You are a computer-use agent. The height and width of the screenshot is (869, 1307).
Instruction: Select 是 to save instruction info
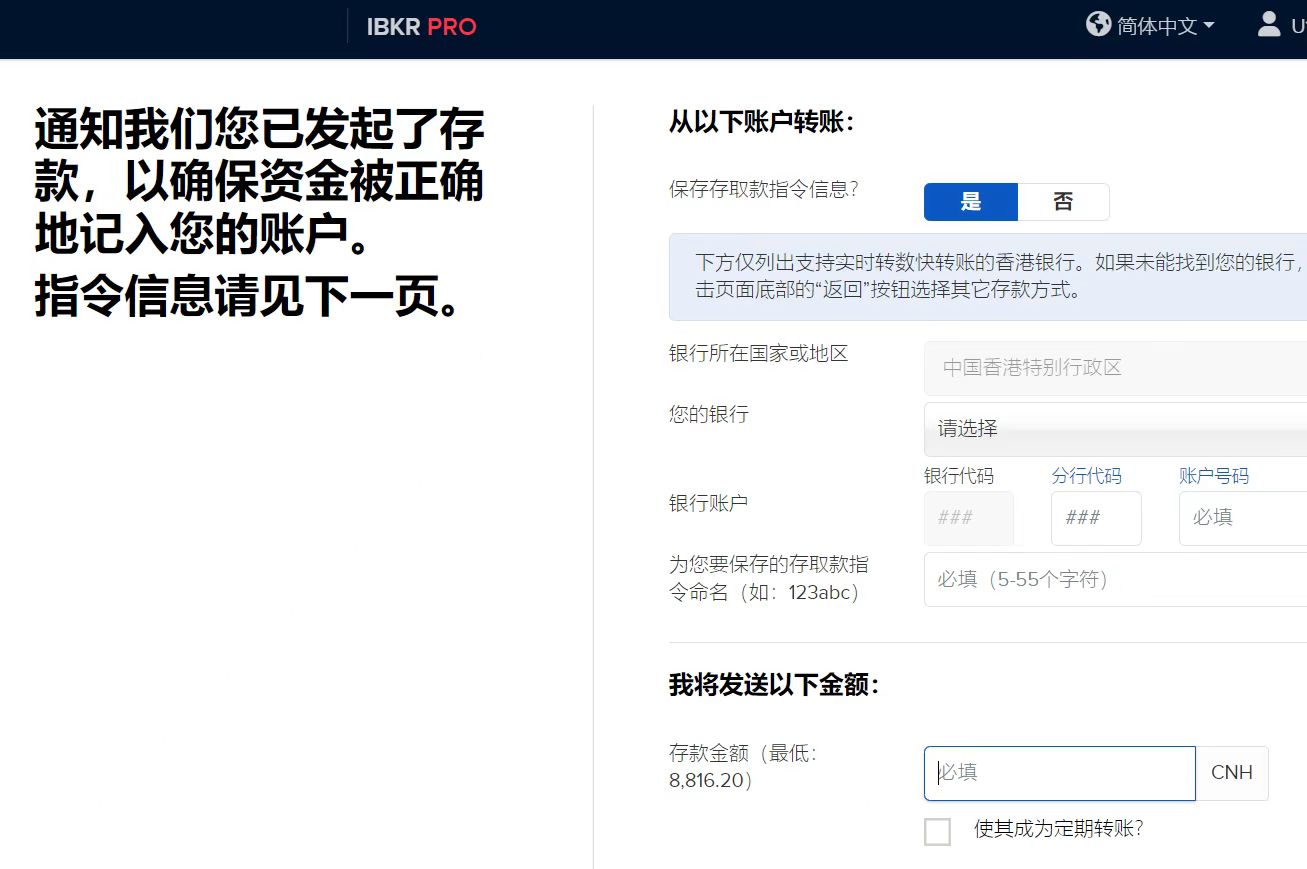click(971, 202)
